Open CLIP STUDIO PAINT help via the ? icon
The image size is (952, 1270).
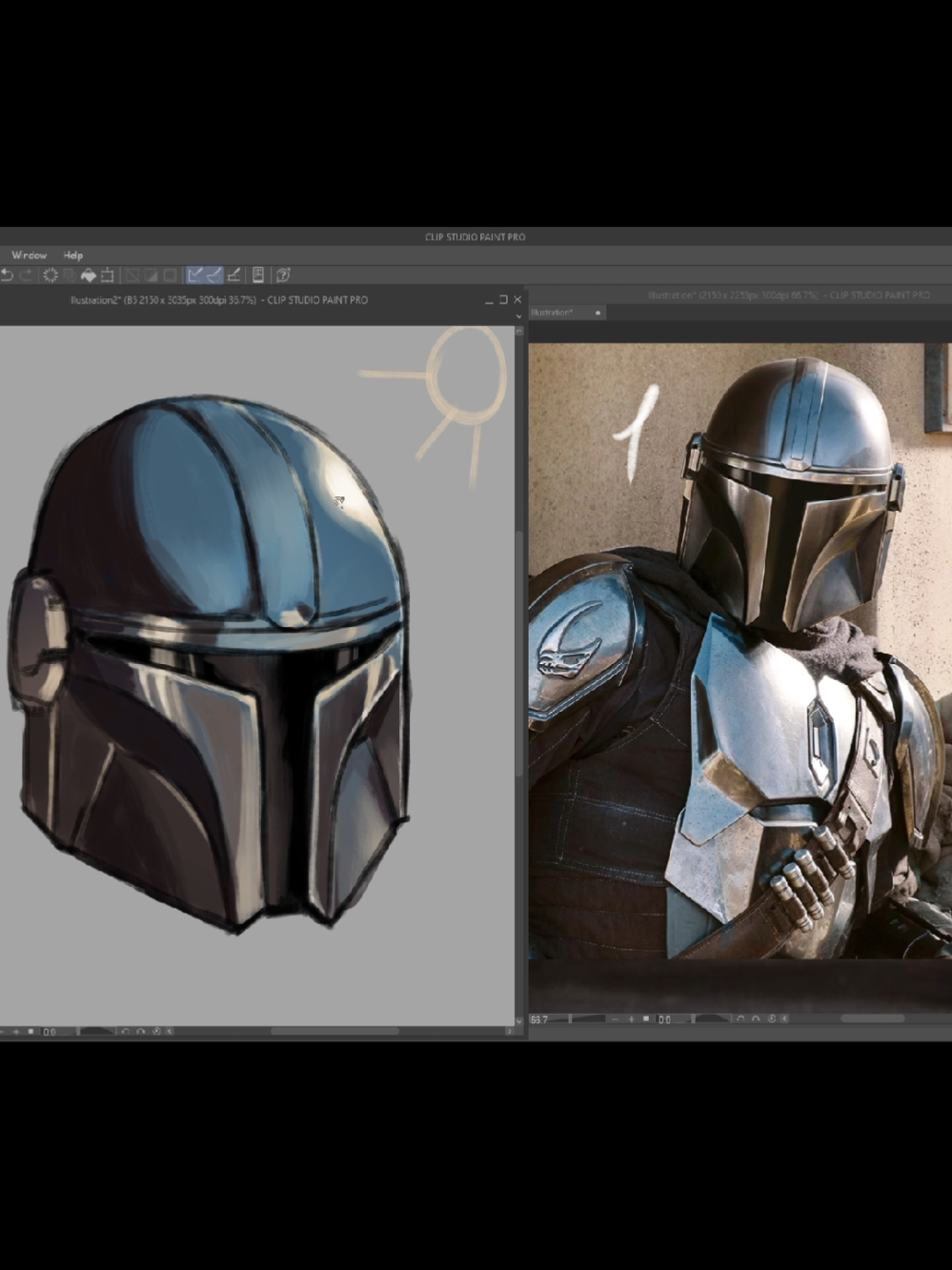pyautogui.click(x=283, y=275)
